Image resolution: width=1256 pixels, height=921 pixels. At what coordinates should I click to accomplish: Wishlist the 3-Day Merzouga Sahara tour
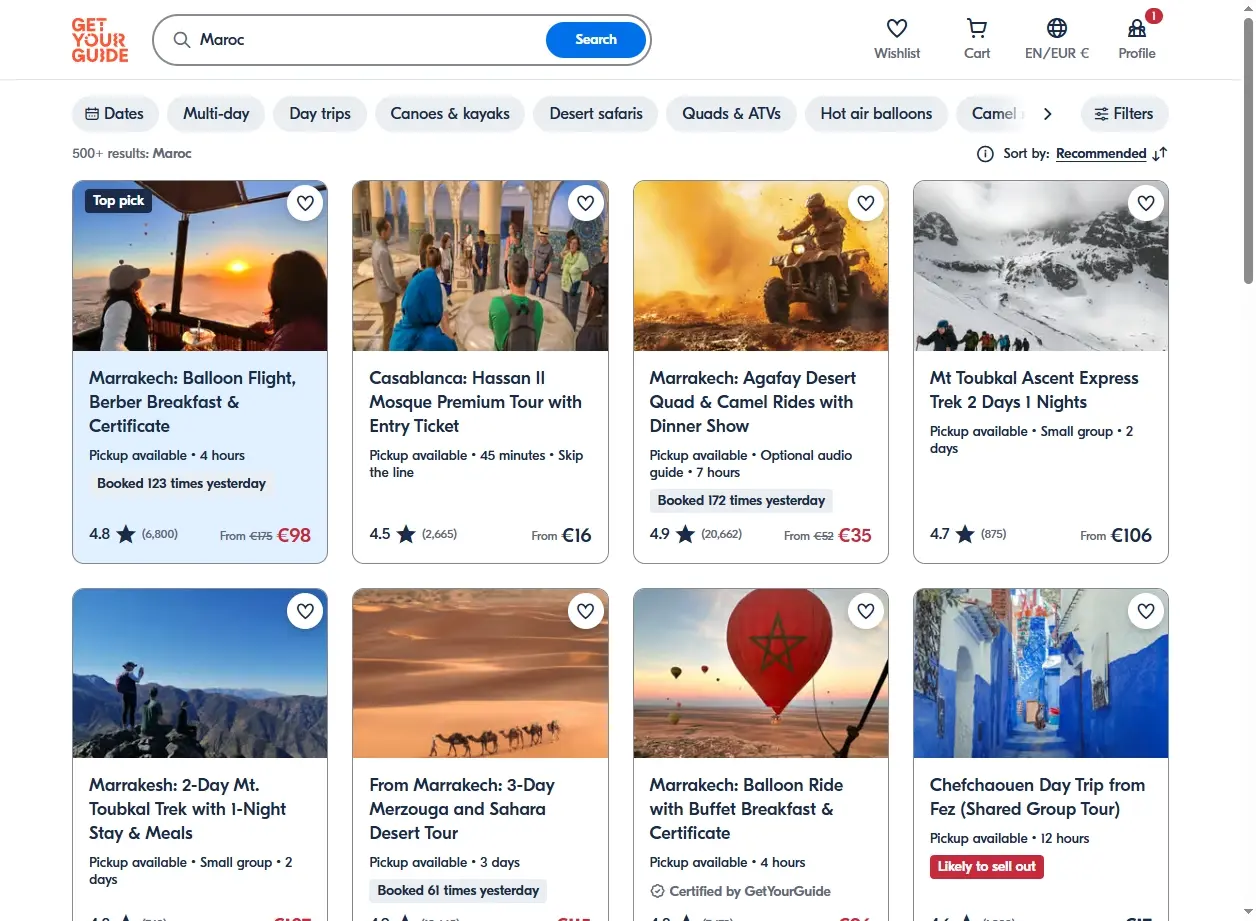585,610
